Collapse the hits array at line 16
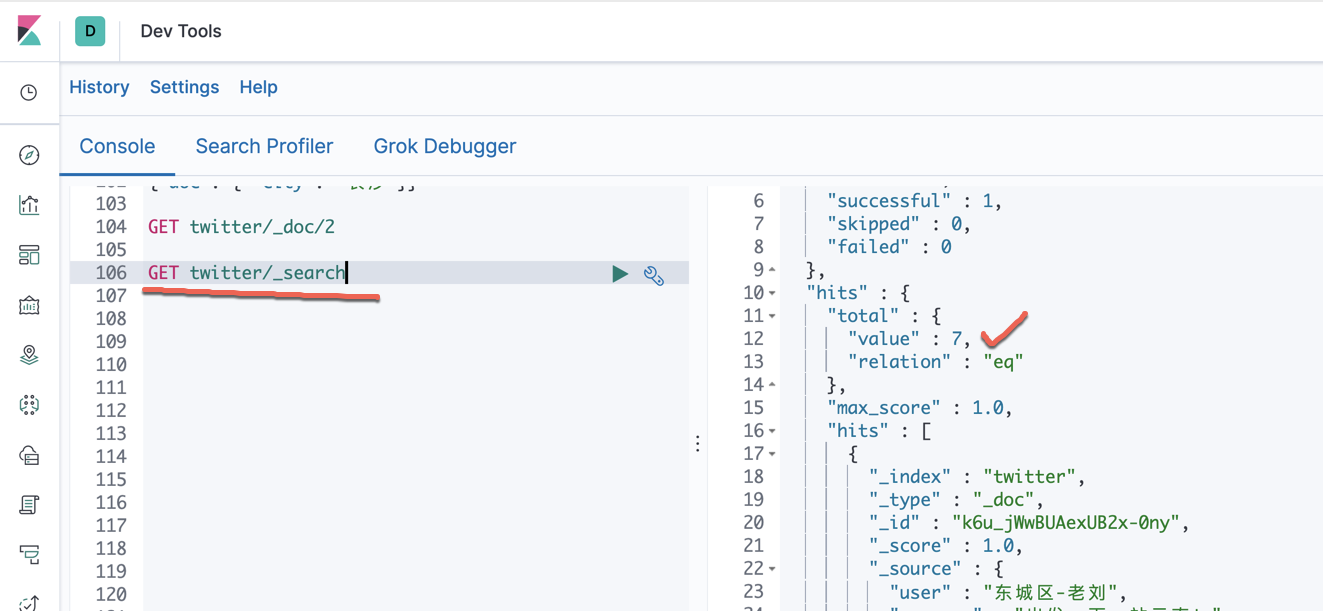This screenshot has height=611, width=1323. (770, 430)
